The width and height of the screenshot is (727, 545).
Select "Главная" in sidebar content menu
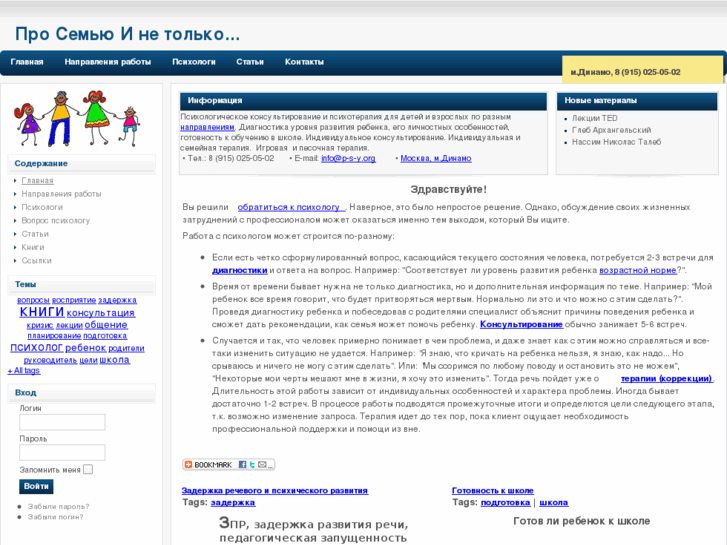tap(38, 180)
